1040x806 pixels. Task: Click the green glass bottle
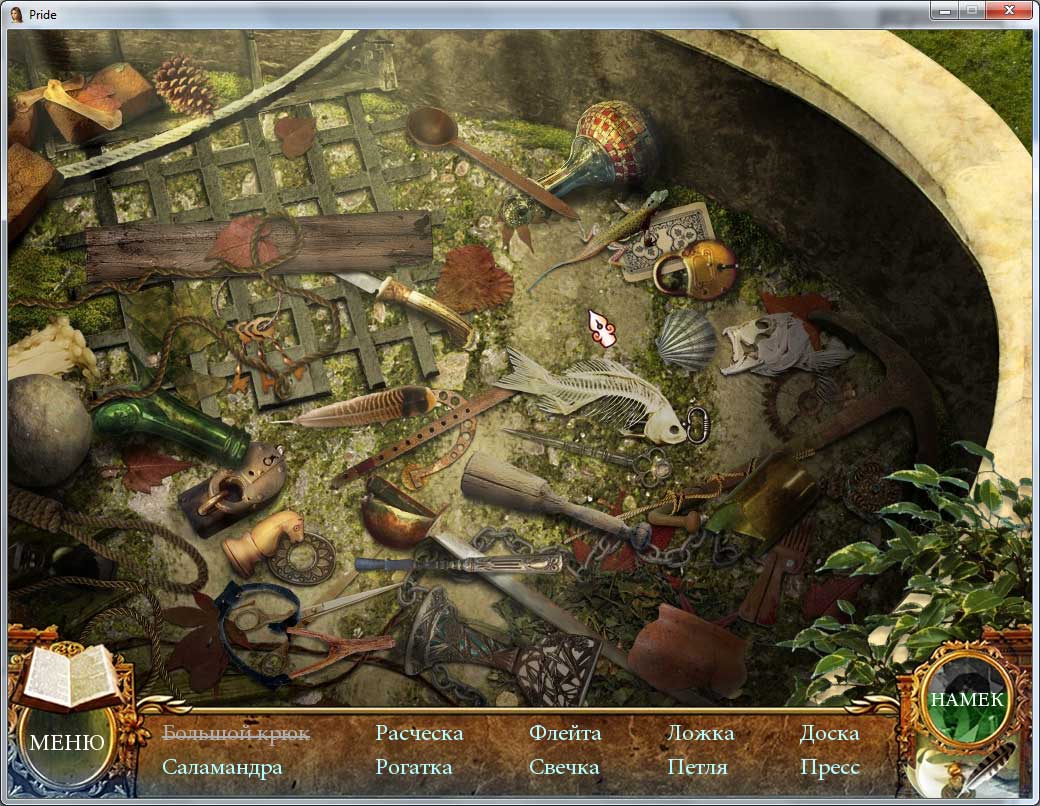coord(170,418)
